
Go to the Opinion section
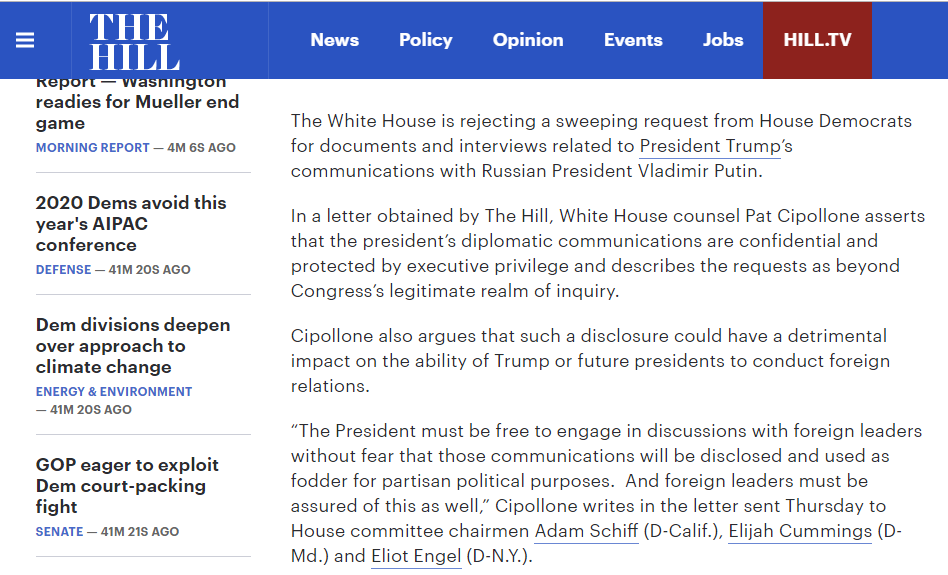528,40
